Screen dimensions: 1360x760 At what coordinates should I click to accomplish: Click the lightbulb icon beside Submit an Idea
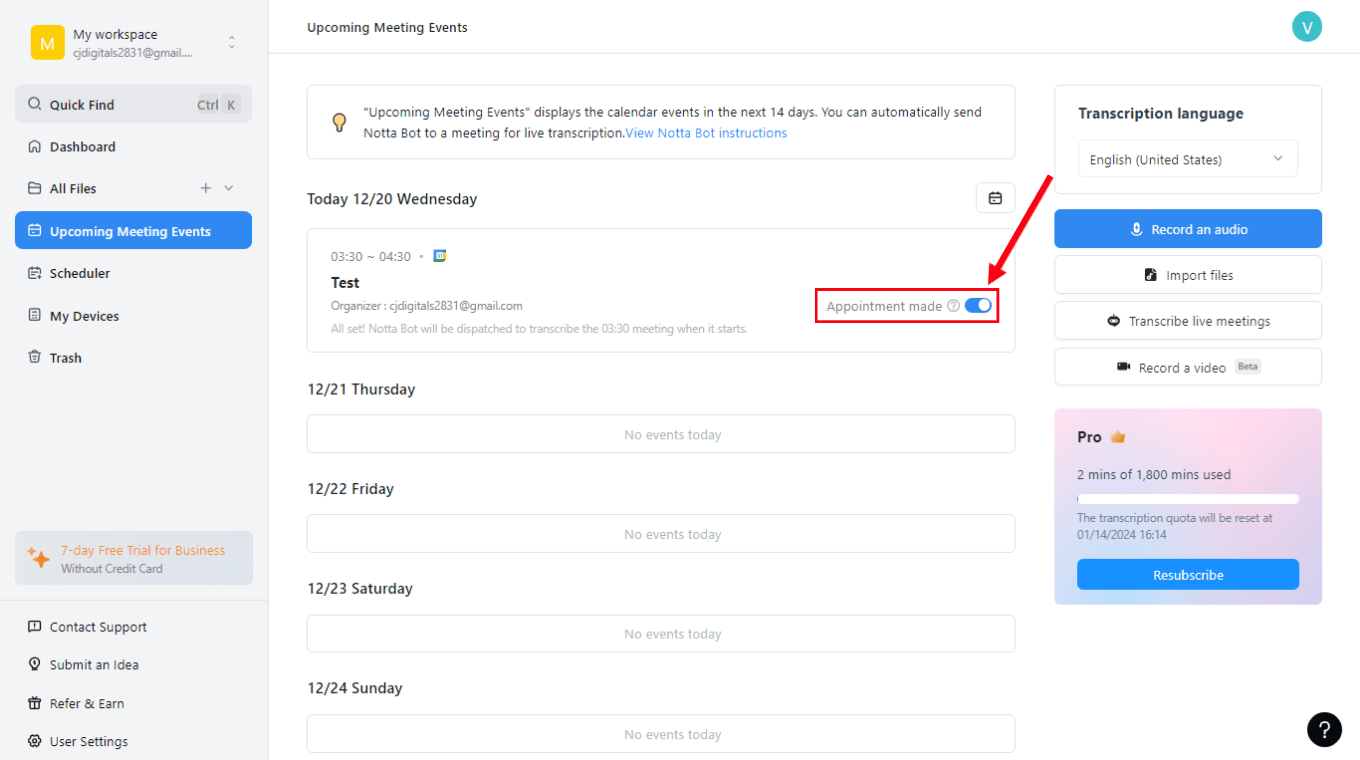(35, 665)
